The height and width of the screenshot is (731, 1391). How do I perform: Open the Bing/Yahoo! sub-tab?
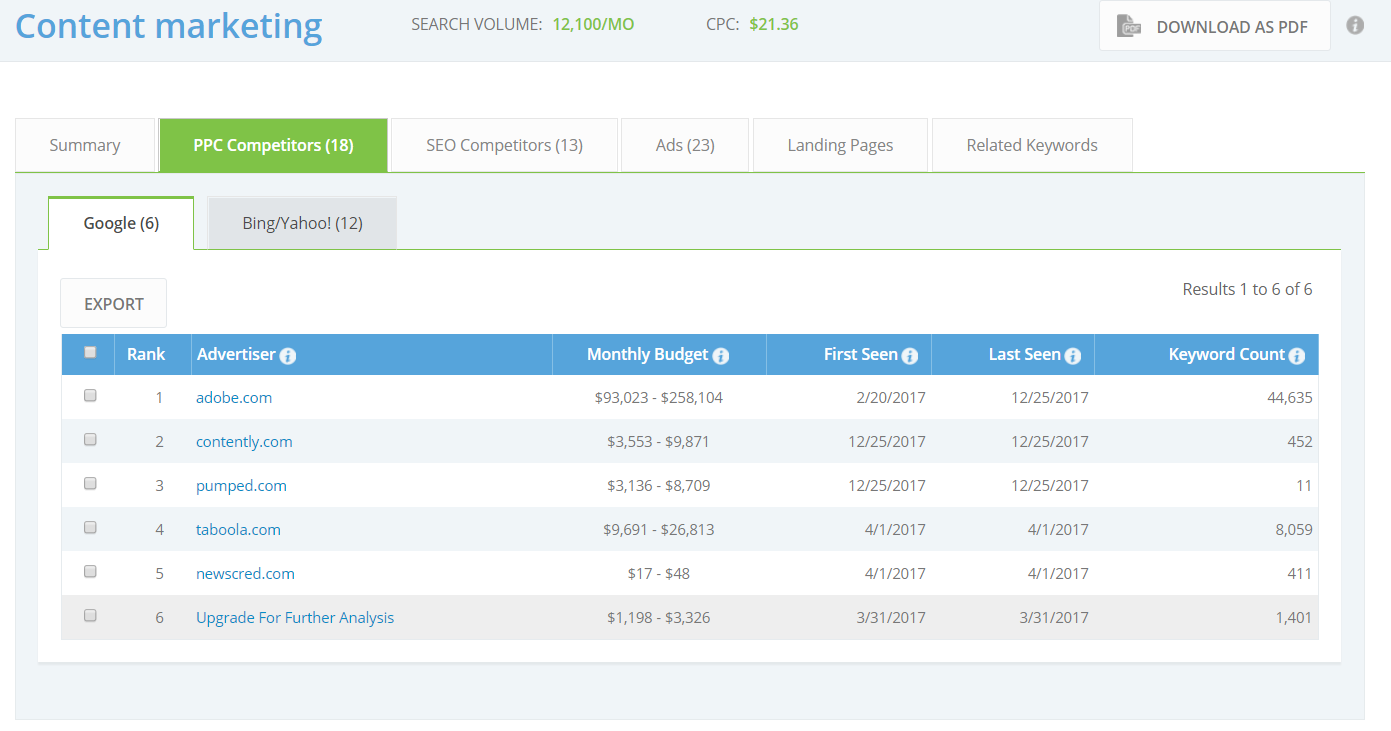click(x=302, y=223)
